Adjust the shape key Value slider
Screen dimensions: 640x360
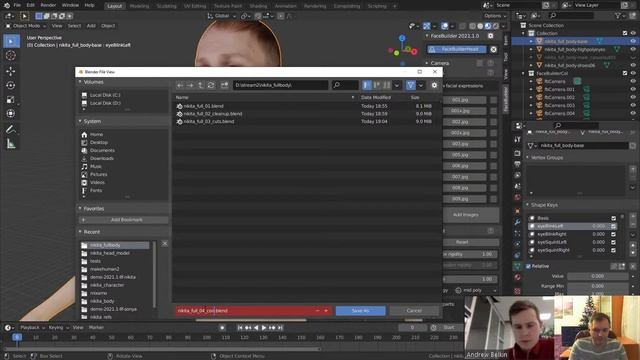(x=598, y=277)
